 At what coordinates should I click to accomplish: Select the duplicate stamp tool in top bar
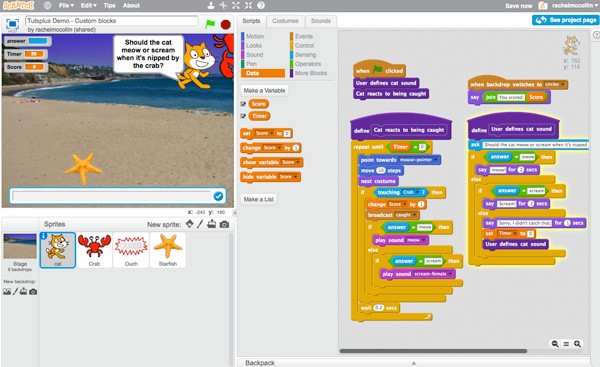tap(210, 5)
